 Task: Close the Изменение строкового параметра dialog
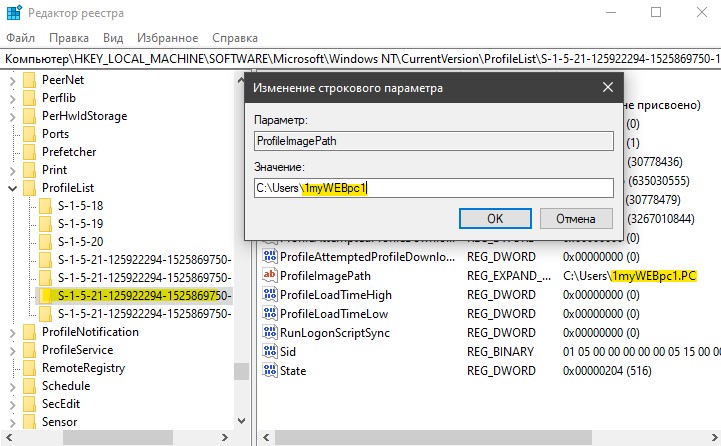[x=608, y=87]
